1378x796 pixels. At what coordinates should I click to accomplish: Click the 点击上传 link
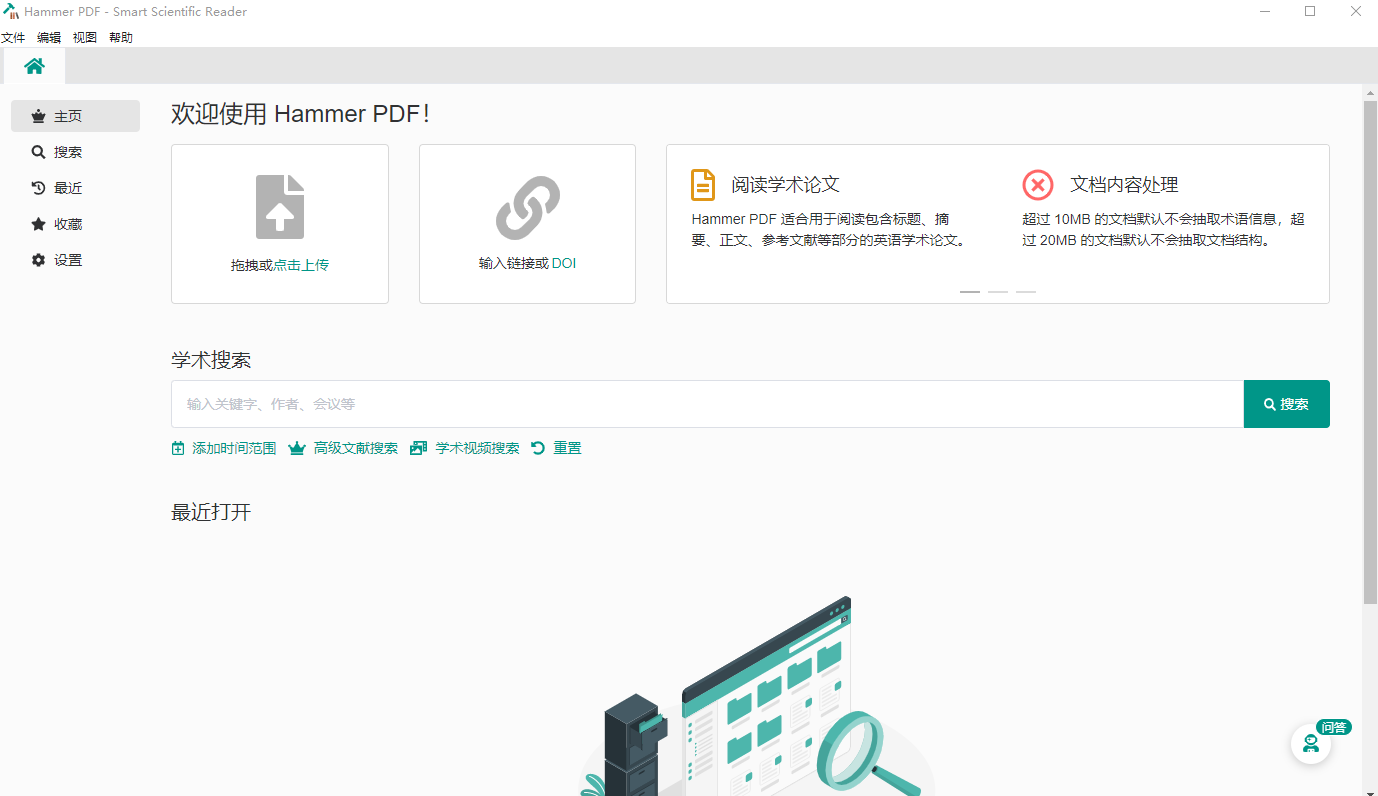(301, 265)
